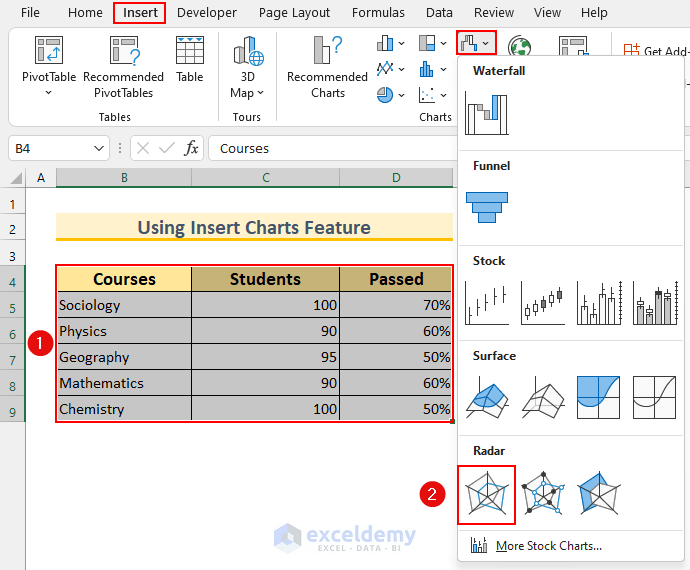Insert a Table
Screen dimensions: 690x570
[x=190, y=59]
